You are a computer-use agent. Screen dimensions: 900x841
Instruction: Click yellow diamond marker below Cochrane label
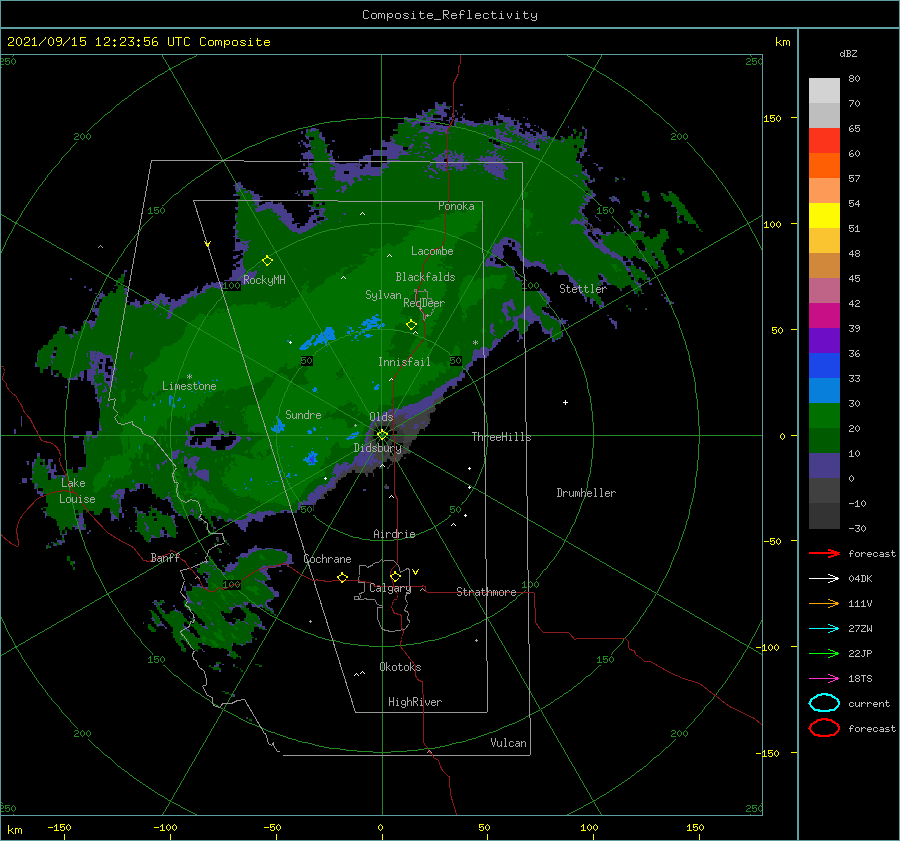[x=343, y=577]
